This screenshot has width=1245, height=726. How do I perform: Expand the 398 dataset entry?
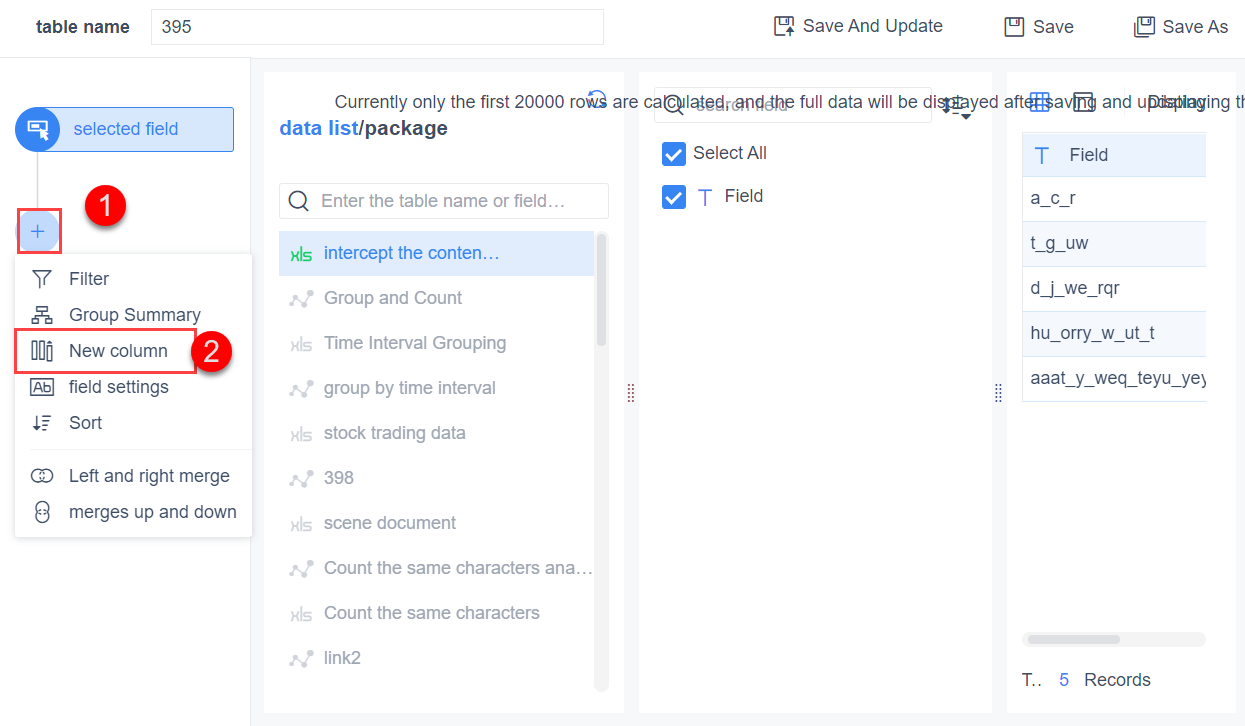pyautogui.click(x=340, y=477)
